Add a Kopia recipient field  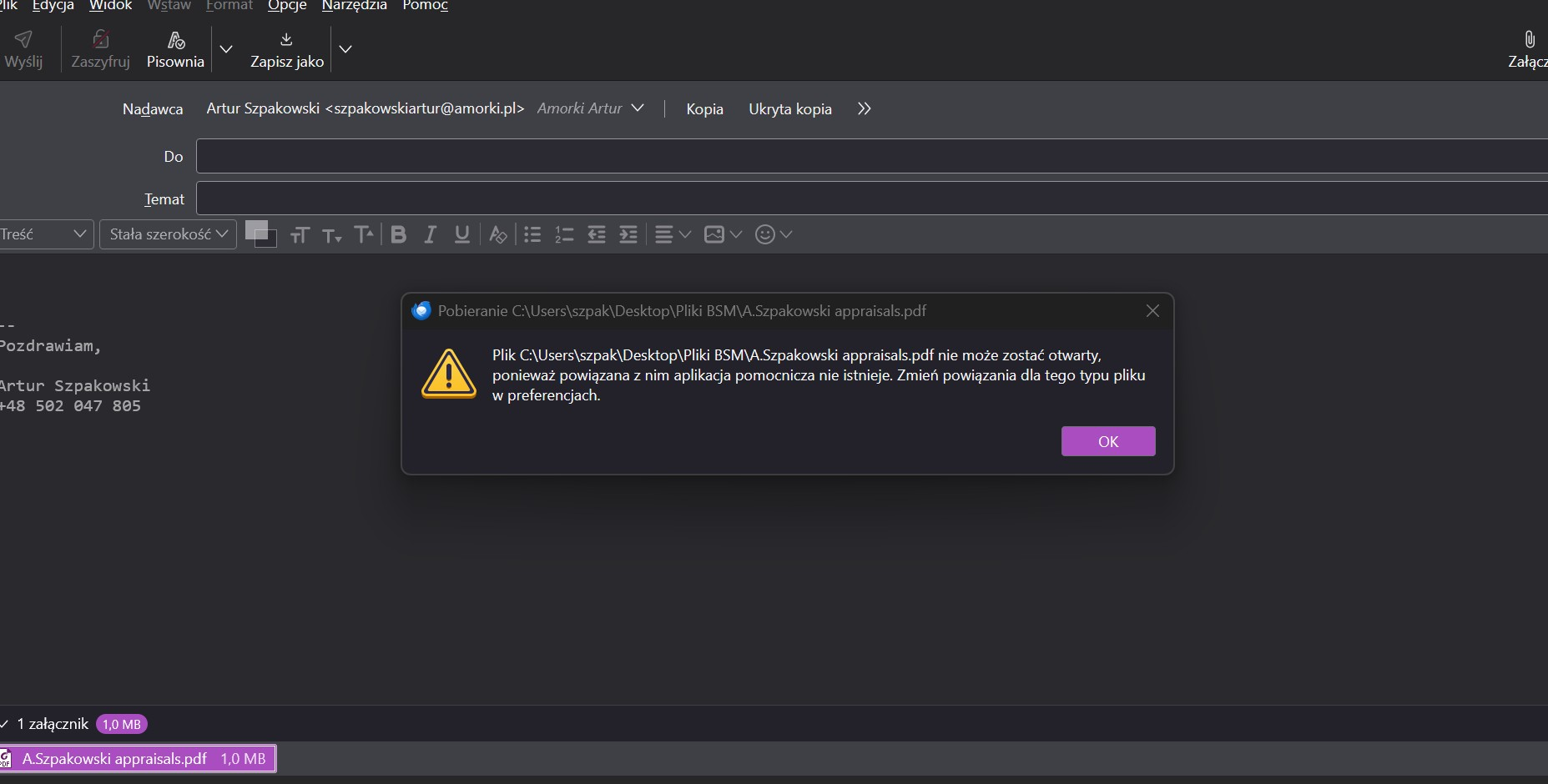click(x=704, y=109)
